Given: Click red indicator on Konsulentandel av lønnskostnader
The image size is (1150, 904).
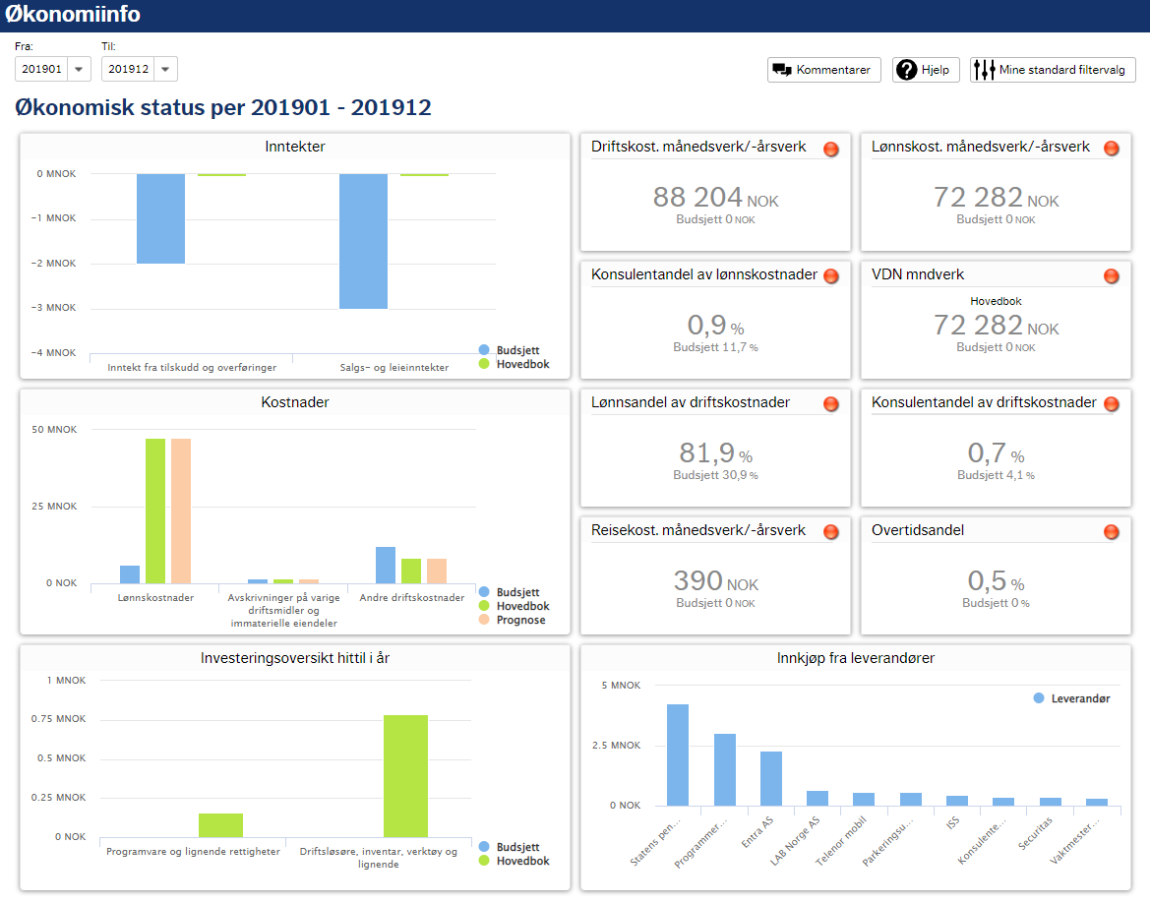Looking at the screenshot, I should click(x=831, y=276).
